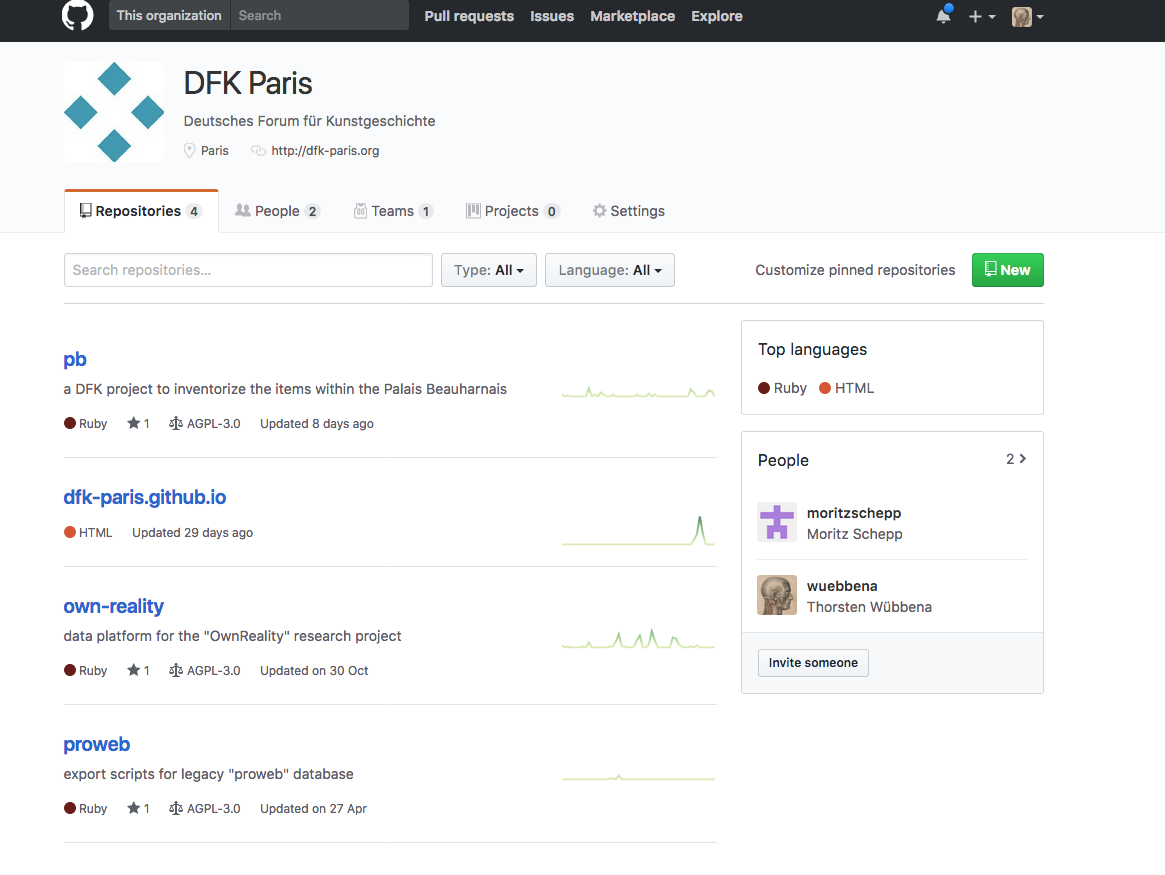Viewport: 1165px width, 875px height.
Task: Go to Pull requests in header
Action: tap(469, 16)
